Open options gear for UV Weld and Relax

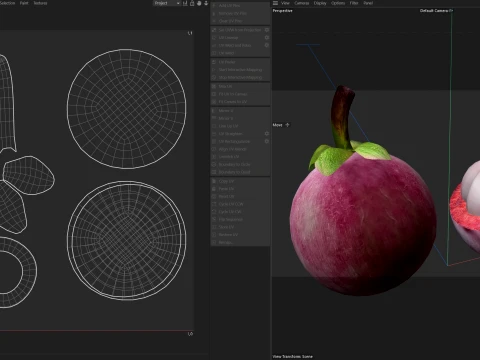267,45
